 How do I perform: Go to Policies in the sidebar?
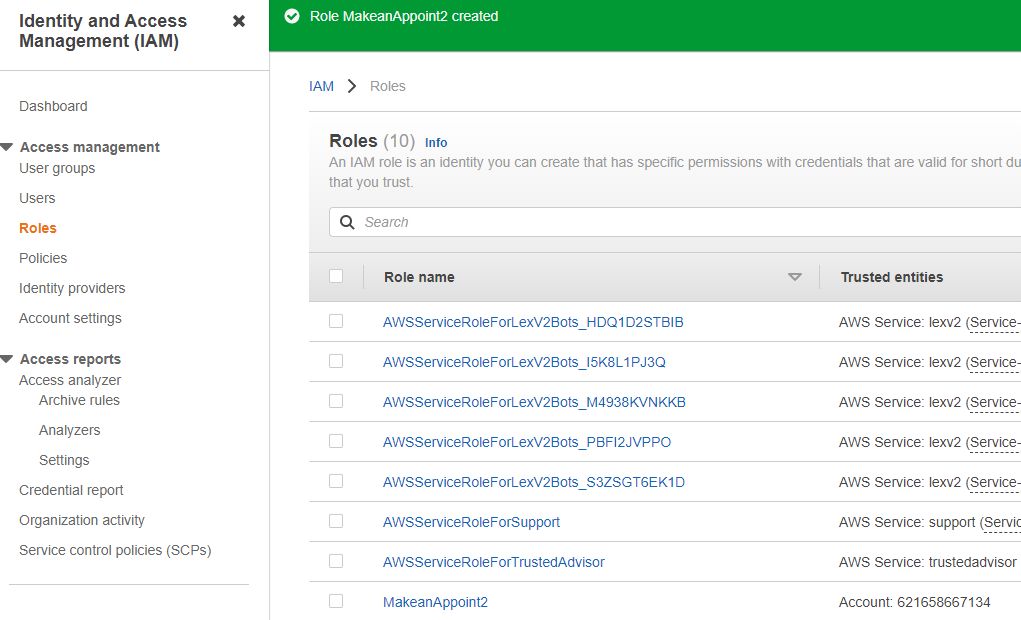(x=43, y=258)
